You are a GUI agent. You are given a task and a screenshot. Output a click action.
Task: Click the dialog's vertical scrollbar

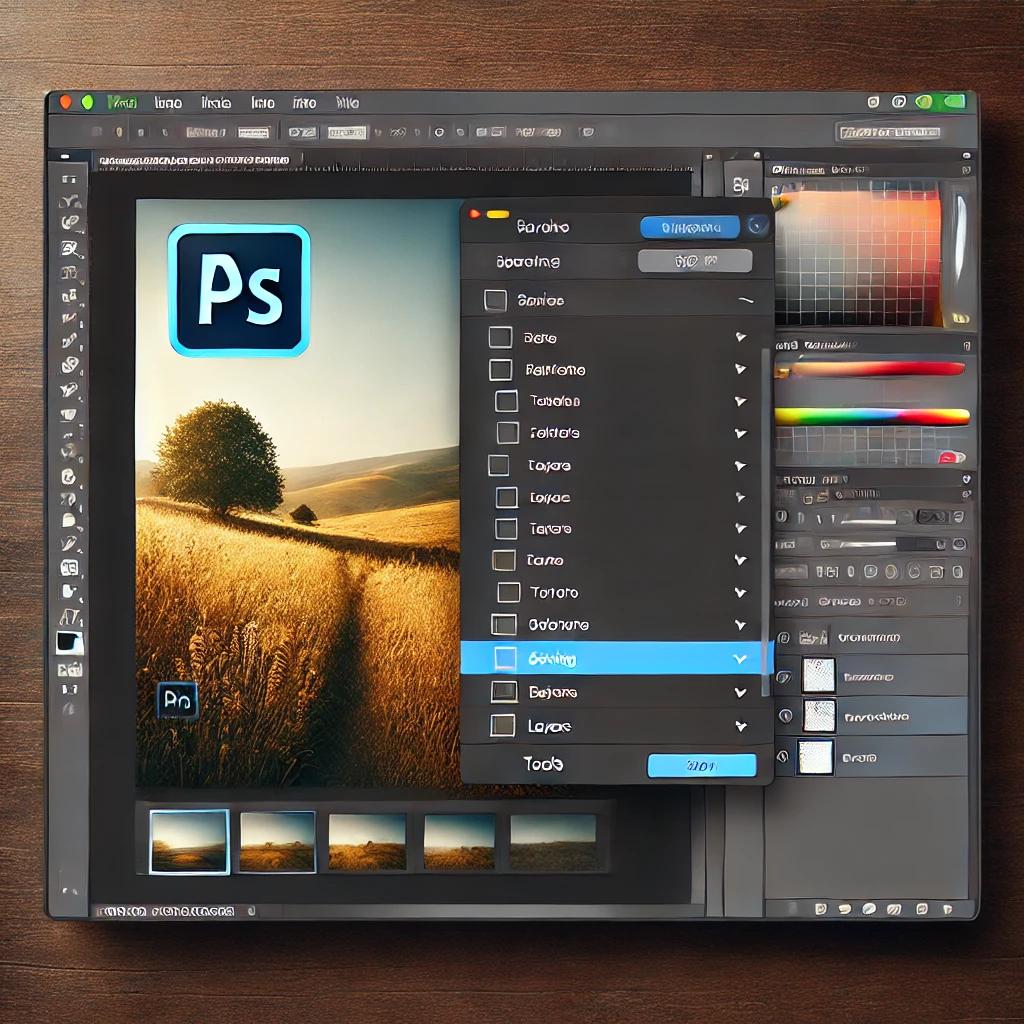(x=765, y=522)
